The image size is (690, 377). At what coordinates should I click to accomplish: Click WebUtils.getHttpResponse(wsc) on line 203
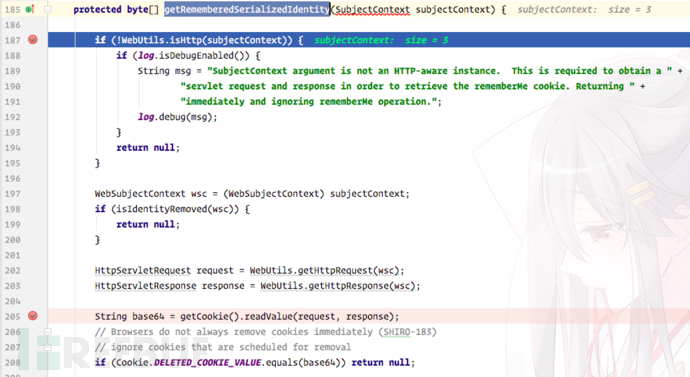coord(338,286)
